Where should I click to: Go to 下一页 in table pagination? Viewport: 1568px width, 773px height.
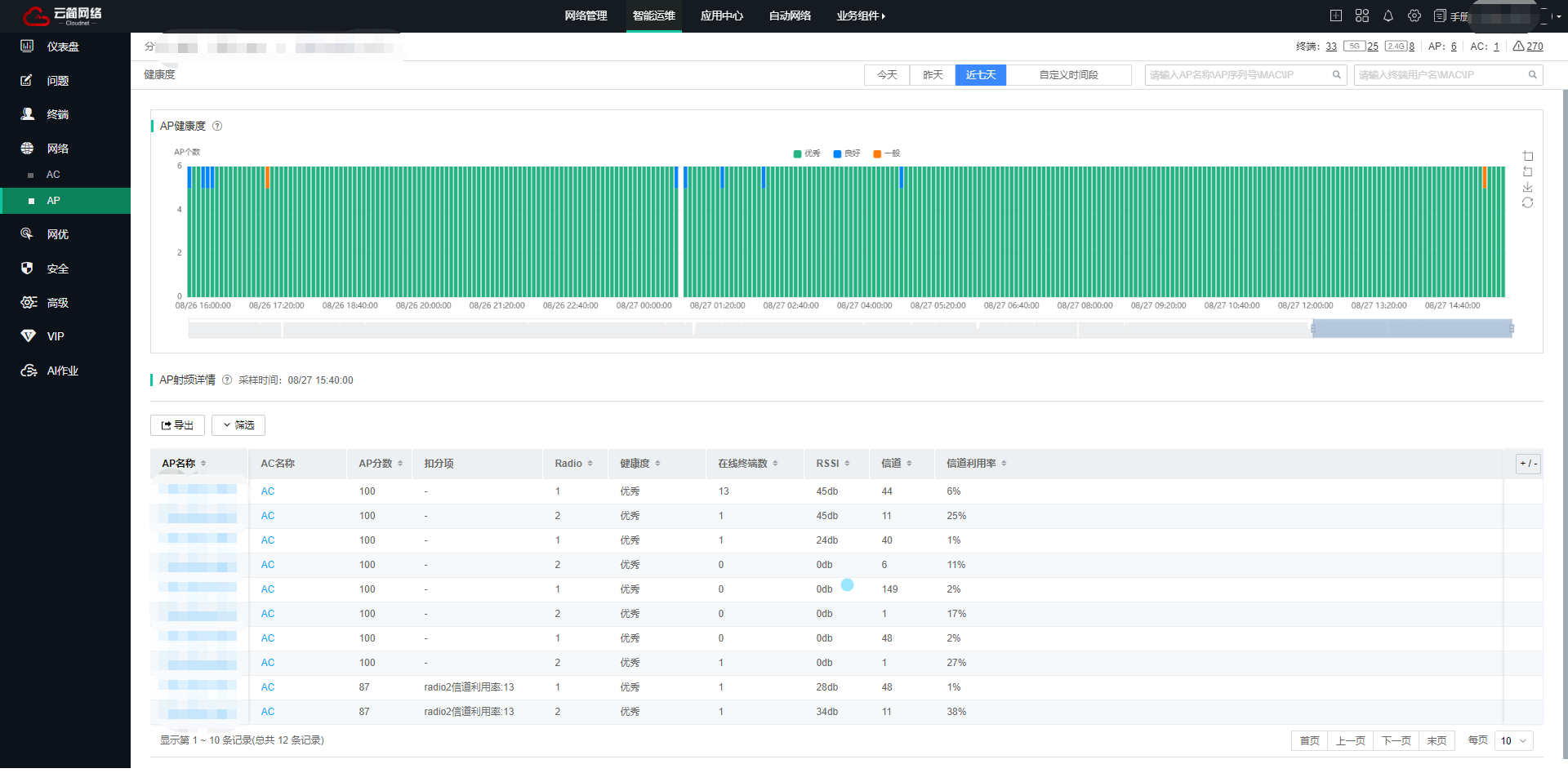pyautogui.click(x=1396, y=740)
